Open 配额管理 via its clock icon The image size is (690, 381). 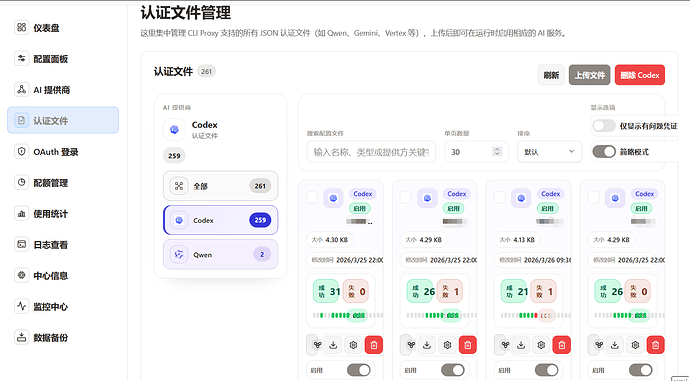tap(21, 182)
